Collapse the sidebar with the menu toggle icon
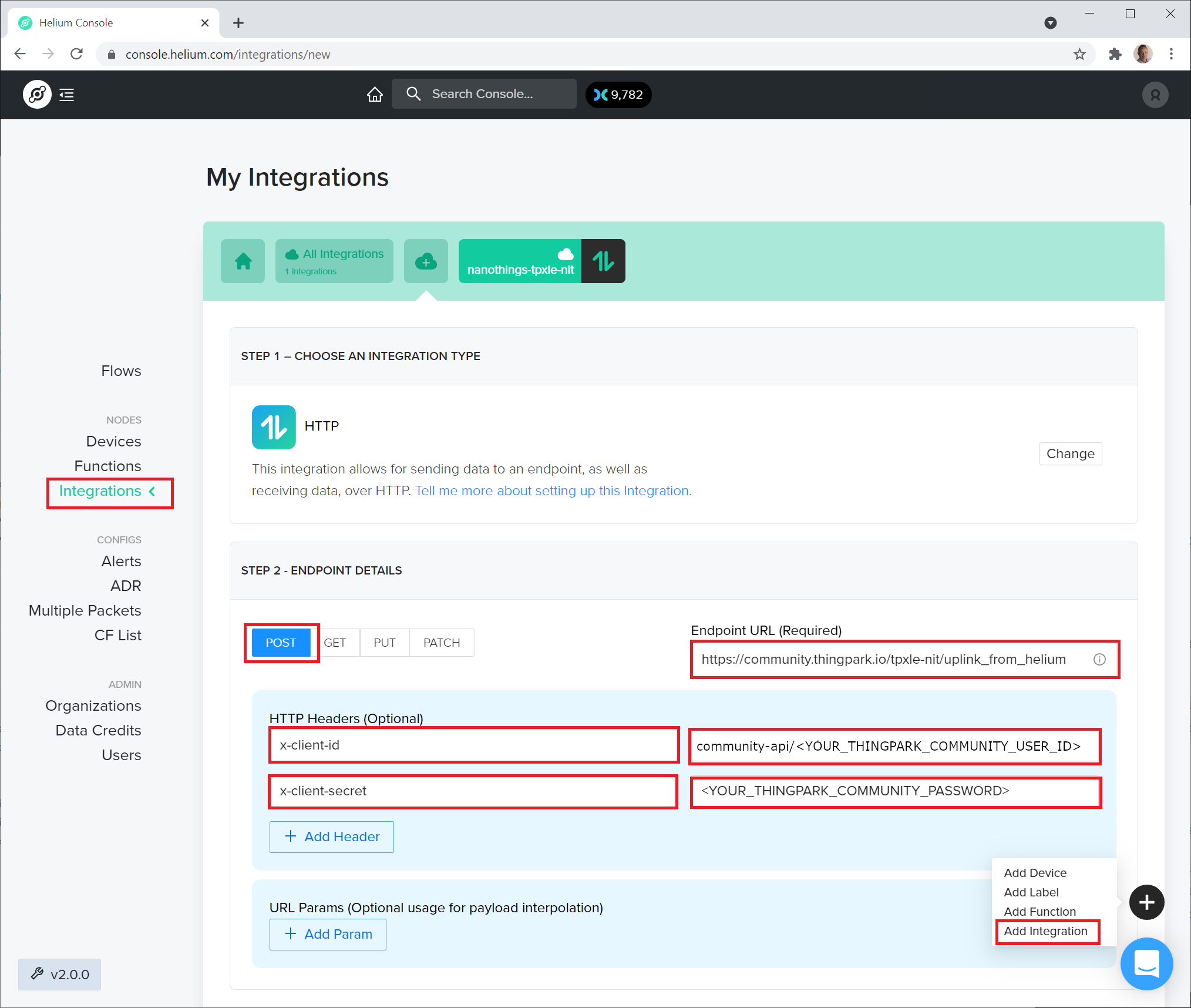The height and width of the screenshot is (1008, 1191). click(x=67, y=95)
